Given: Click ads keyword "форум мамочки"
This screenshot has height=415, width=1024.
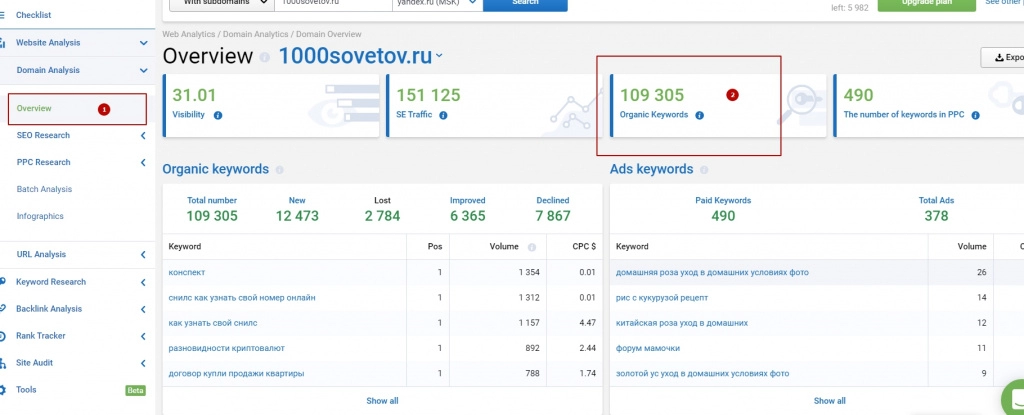Looking at the screenshot, I should point(648,348).
